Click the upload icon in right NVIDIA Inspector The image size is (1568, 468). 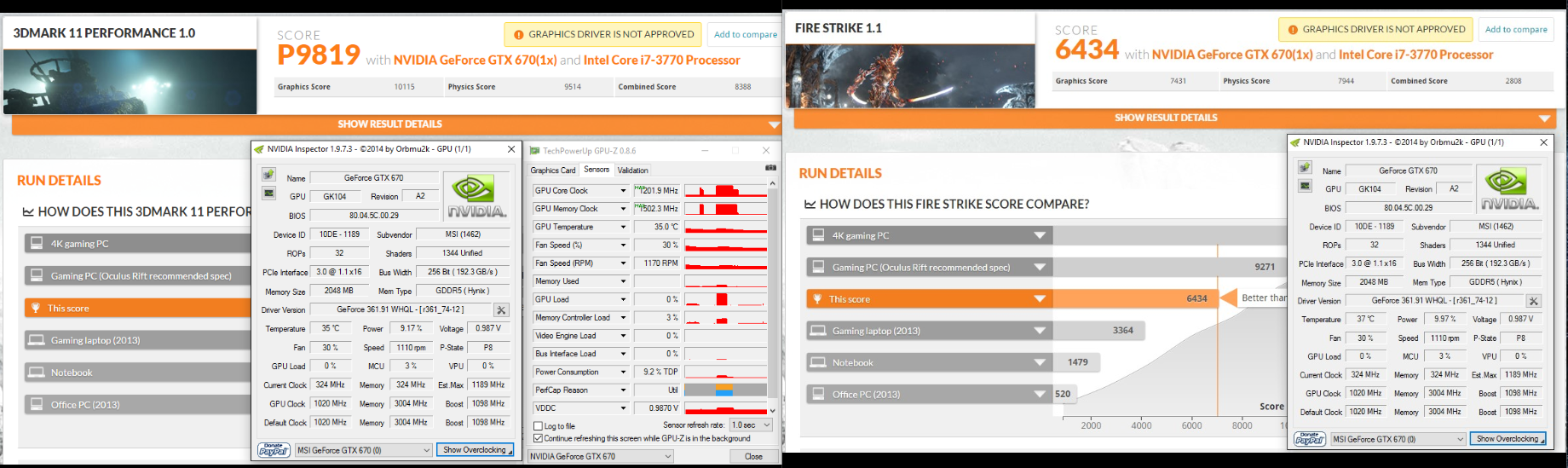click(x=1305, y=167)
